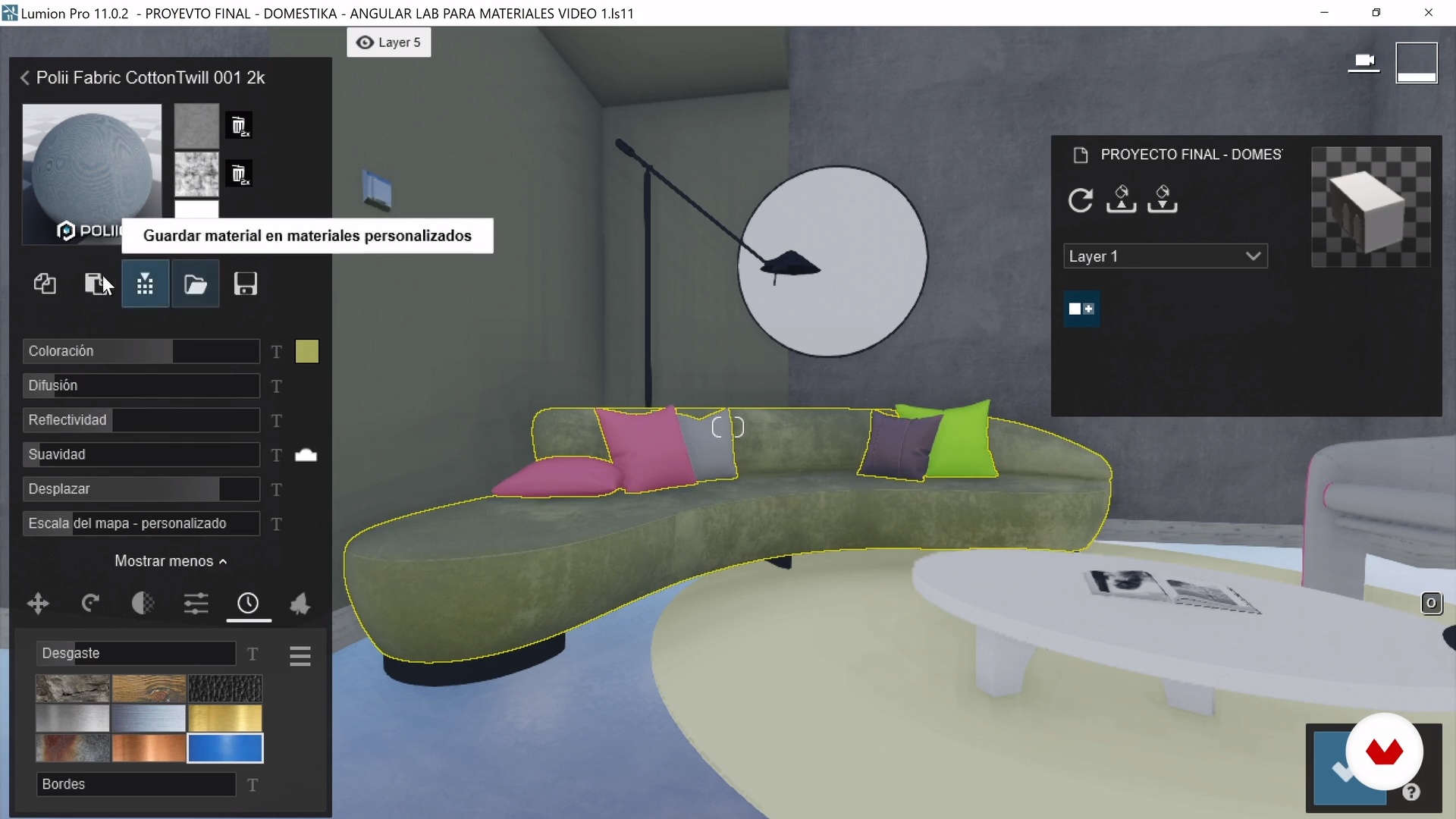Click the T icon beside Desplazar
1456x819 pixels.
tap(277, 490)
